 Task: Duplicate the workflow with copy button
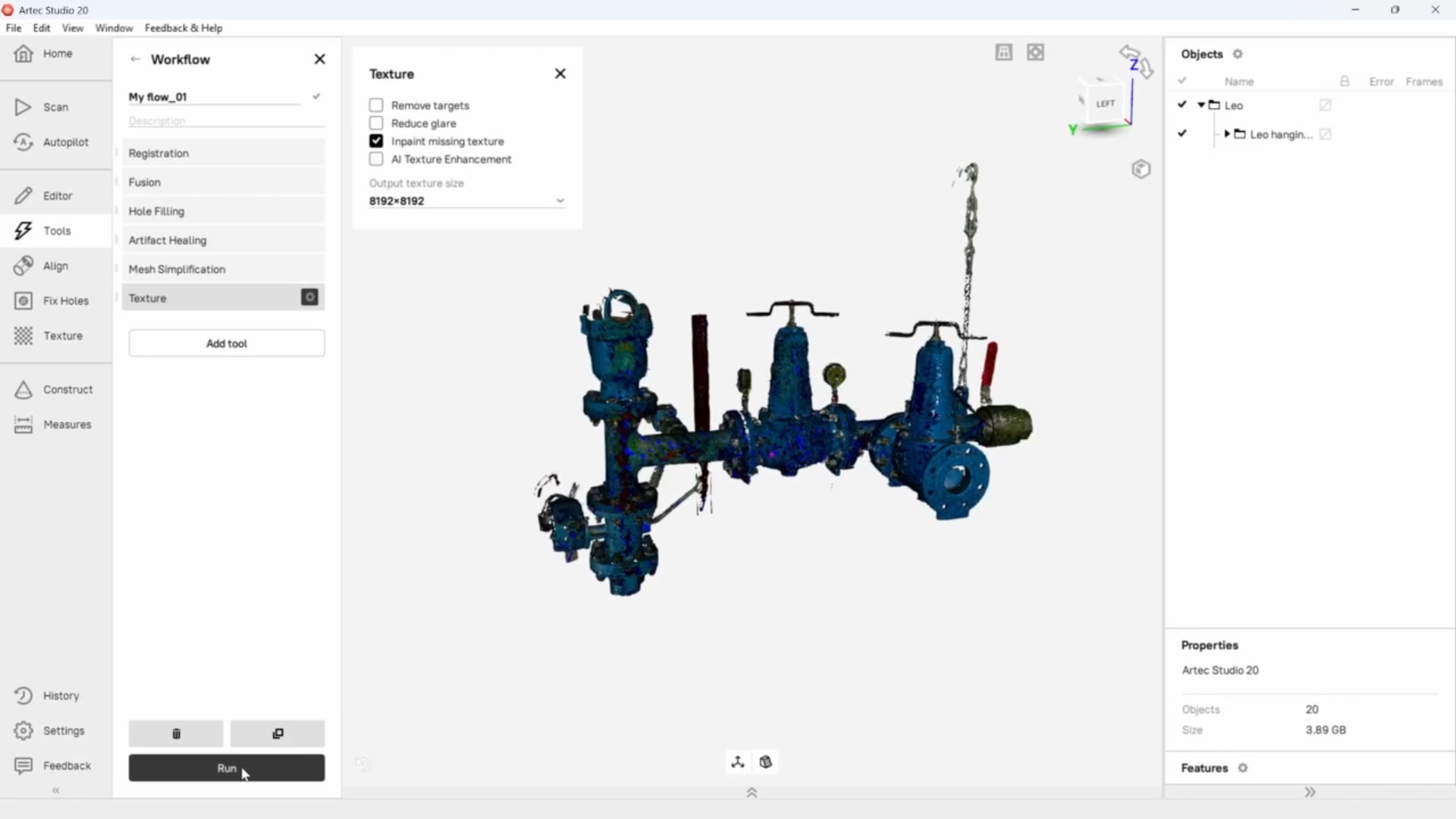pyautogui.click(x=278, y=733)
